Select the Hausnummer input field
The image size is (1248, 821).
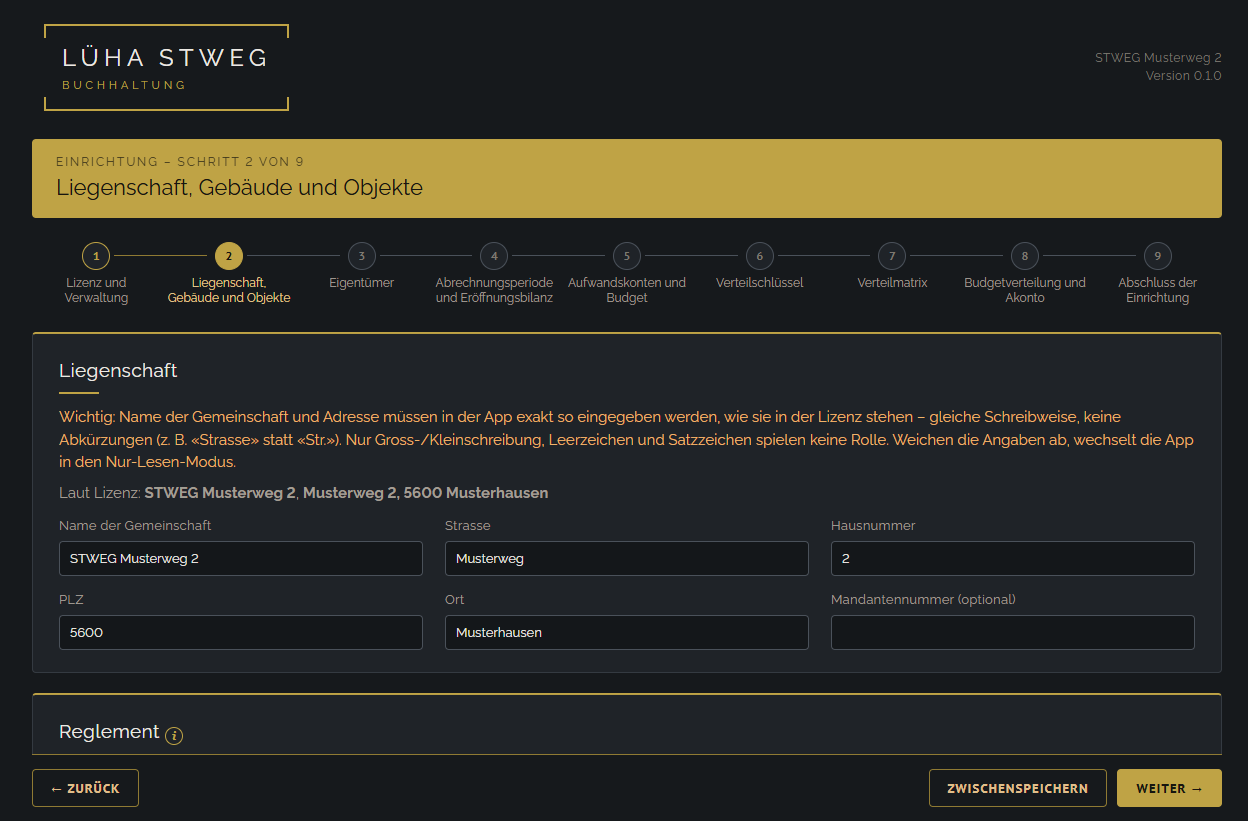[1013, 559]
